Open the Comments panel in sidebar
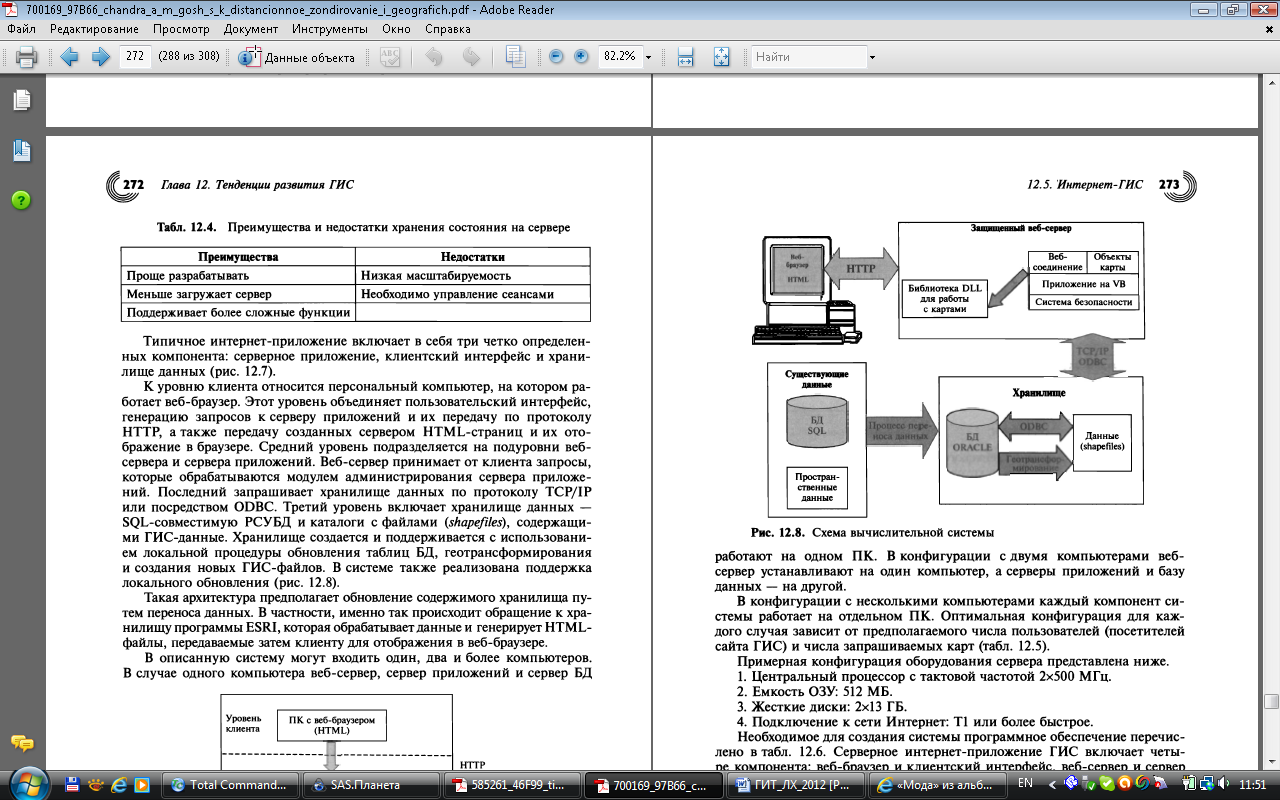 click(x=21, y=743)
